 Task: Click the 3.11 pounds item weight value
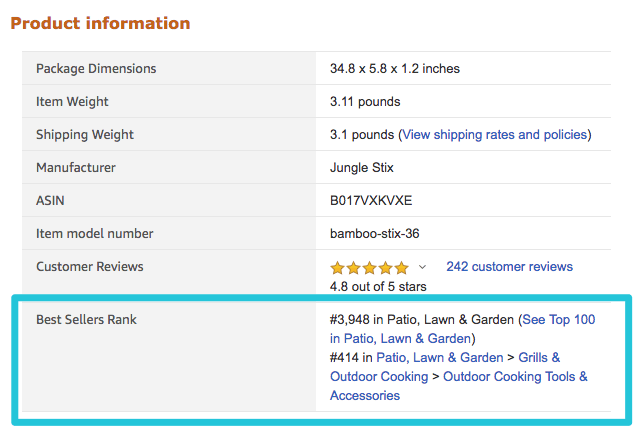(x=365, y=102)
